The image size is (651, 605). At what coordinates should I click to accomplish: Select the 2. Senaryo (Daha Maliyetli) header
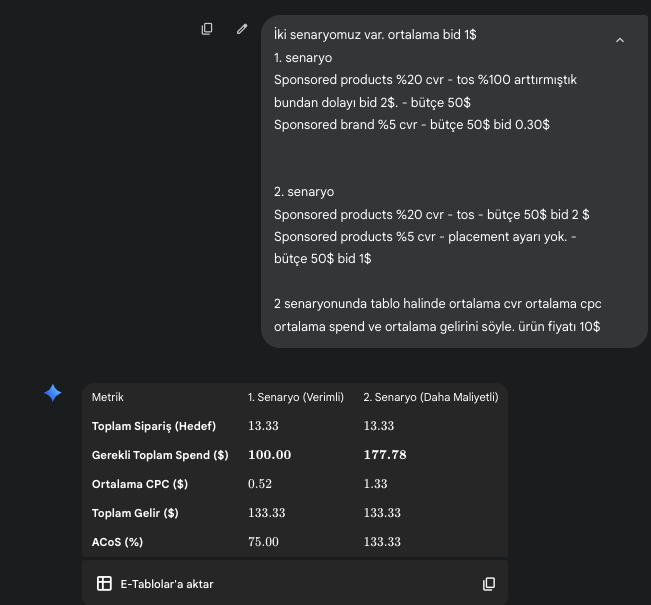[431, 397]
